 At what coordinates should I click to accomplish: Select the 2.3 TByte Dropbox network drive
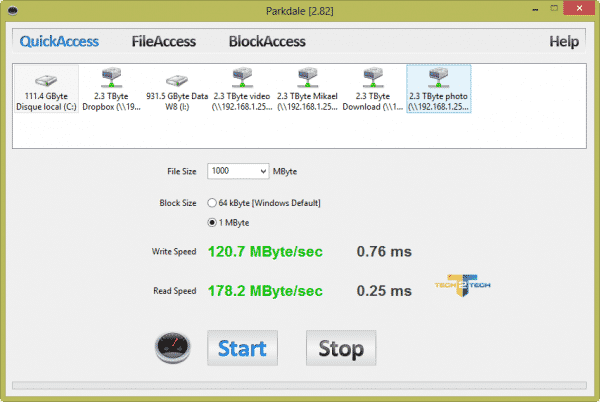pyautogui.click(x=111, y=89)
